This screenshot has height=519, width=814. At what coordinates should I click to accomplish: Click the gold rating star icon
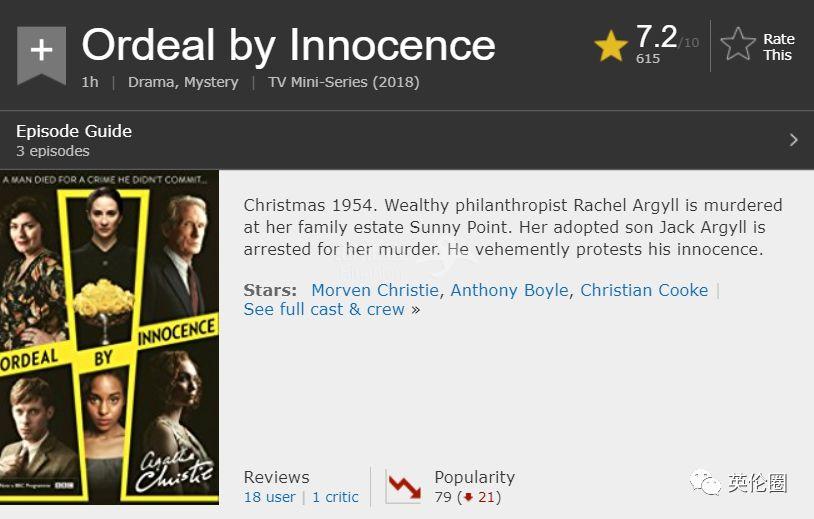tap(610, 46)
